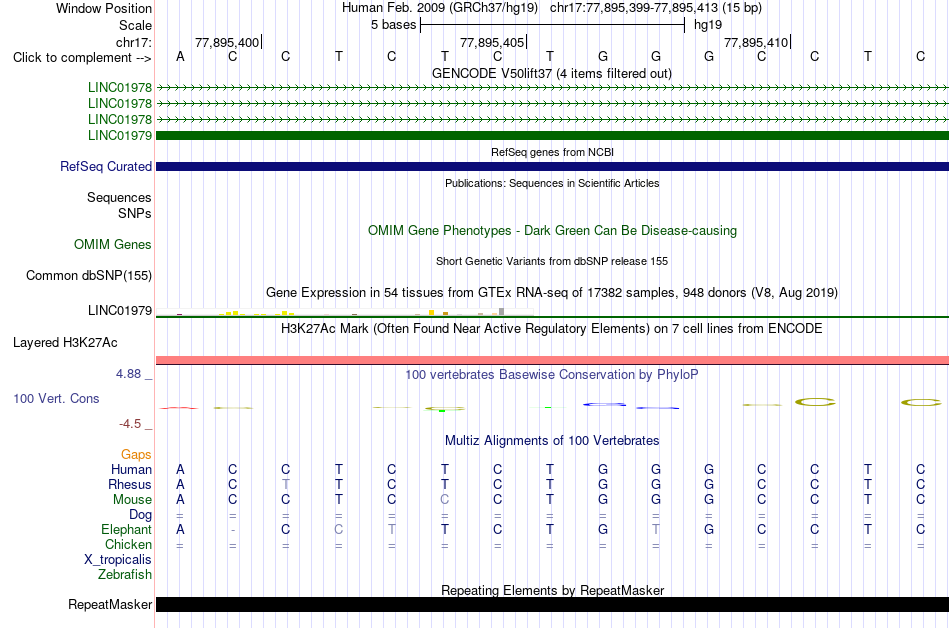Open 'Repeating Elements by RepeatMasker' title
Viewport: 950px width, 628px height.
click(x=552, y=590)
